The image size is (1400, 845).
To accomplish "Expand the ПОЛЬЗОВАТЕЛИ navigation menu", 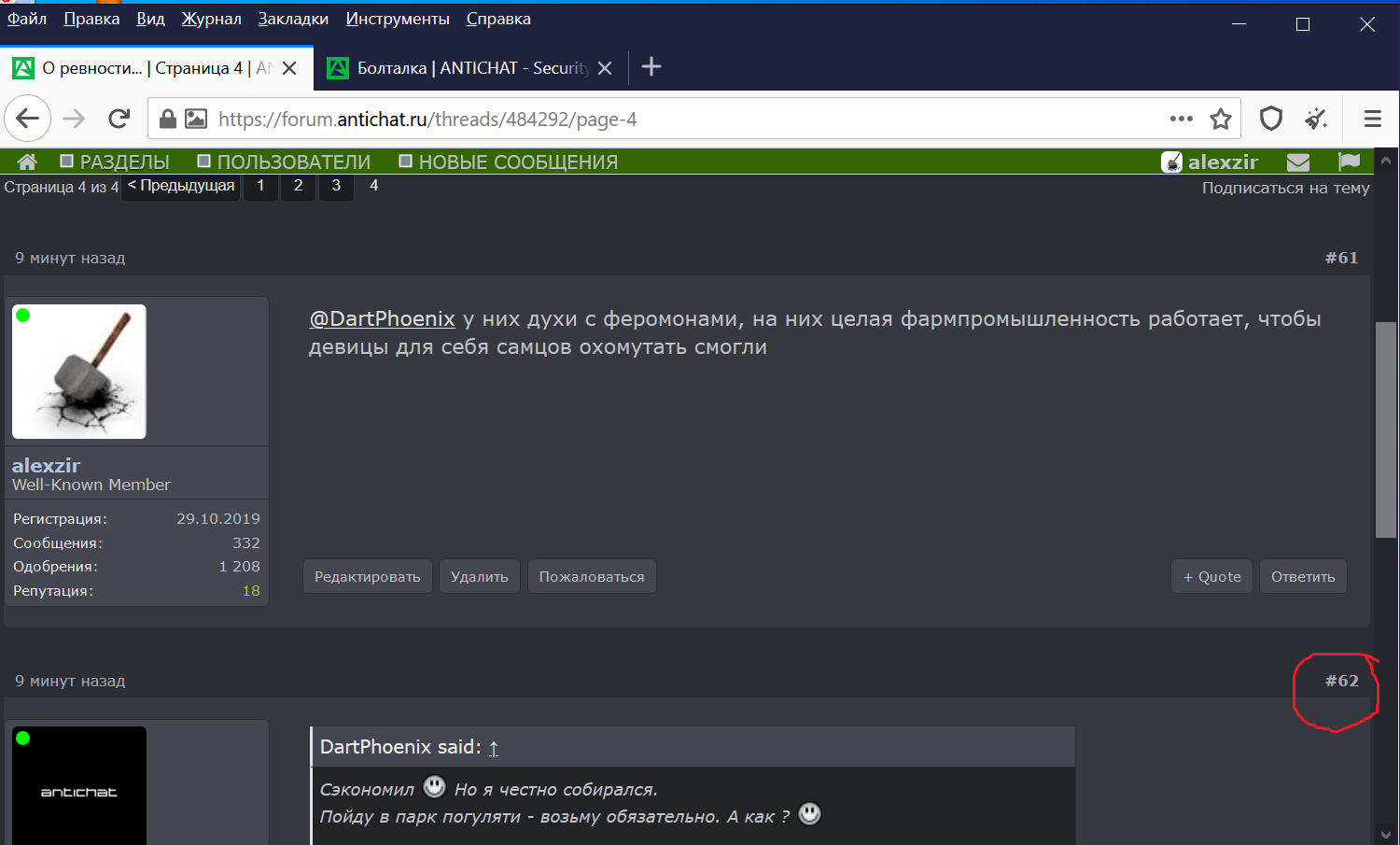I will [284, 162].
